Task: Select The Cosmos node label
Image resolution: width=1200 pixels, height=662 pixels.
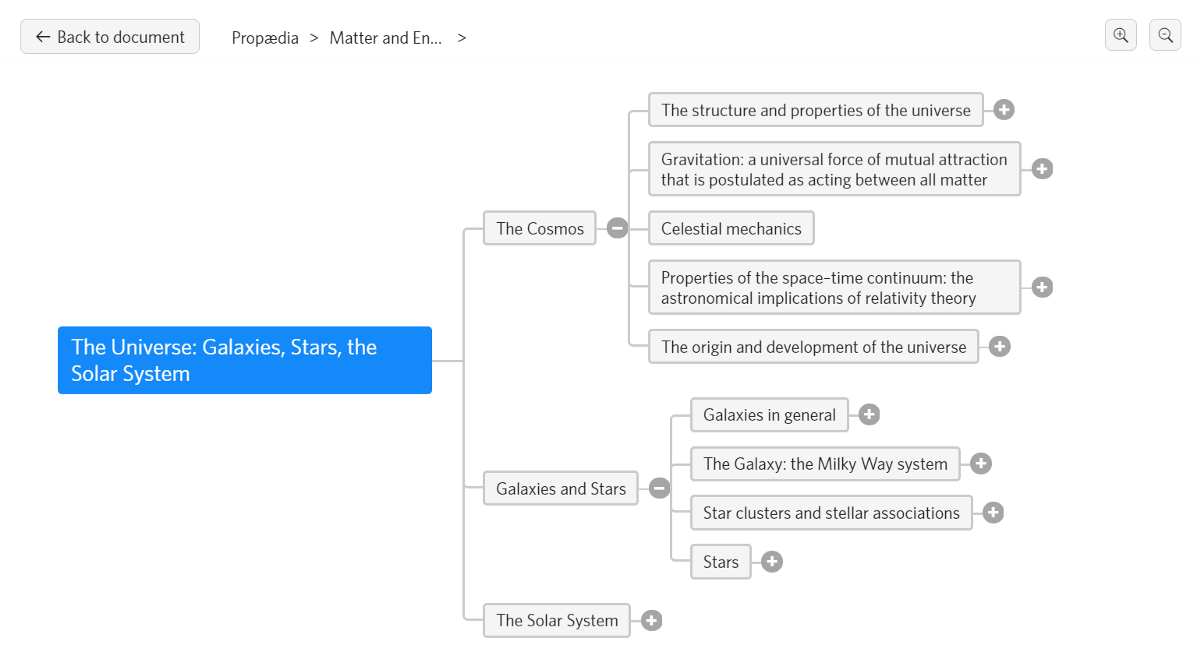Action: [x=540, y=228]
